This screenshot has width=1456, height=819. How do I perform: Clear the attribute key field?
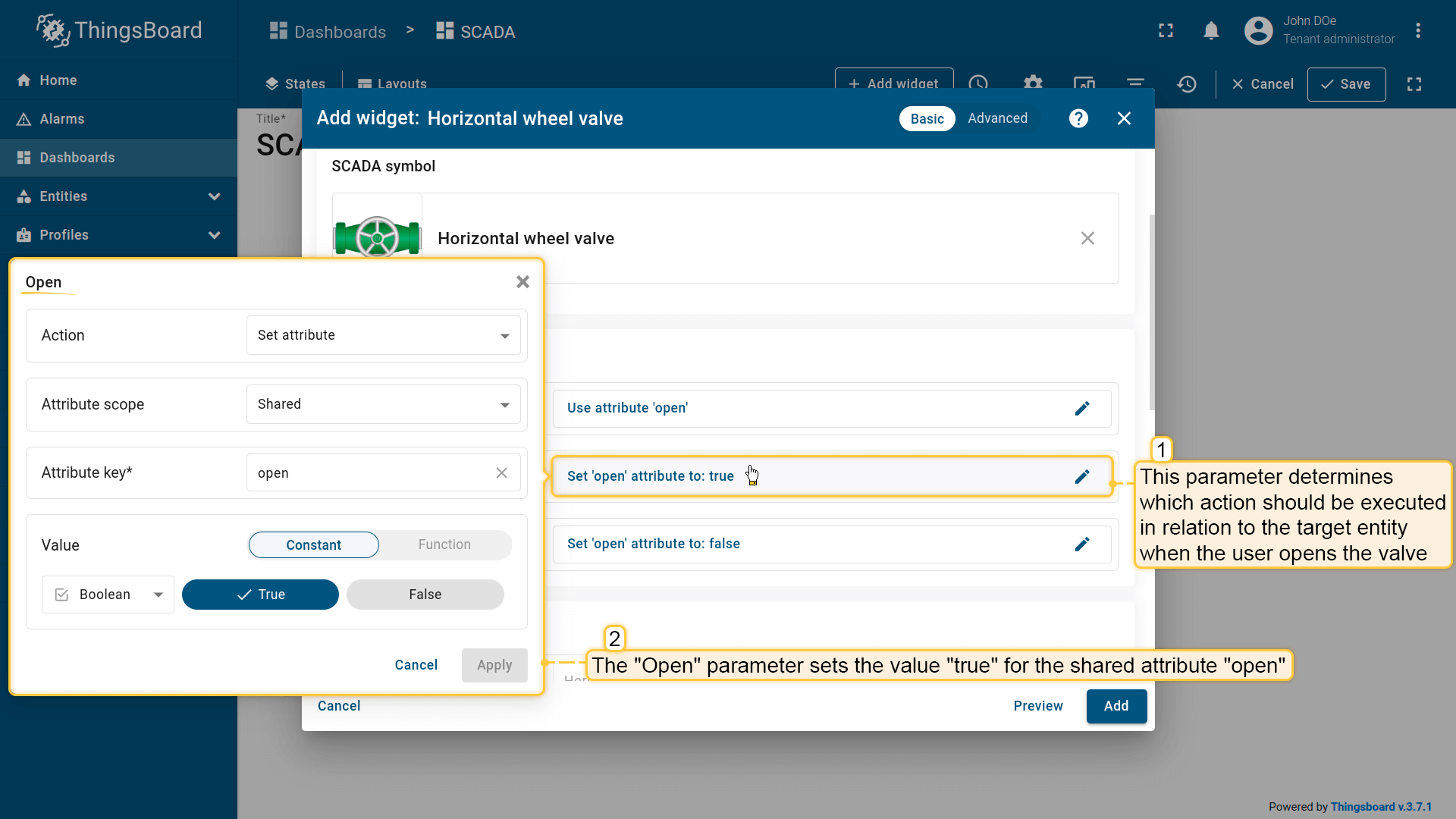pyautogui.click(x=501, y=473)
